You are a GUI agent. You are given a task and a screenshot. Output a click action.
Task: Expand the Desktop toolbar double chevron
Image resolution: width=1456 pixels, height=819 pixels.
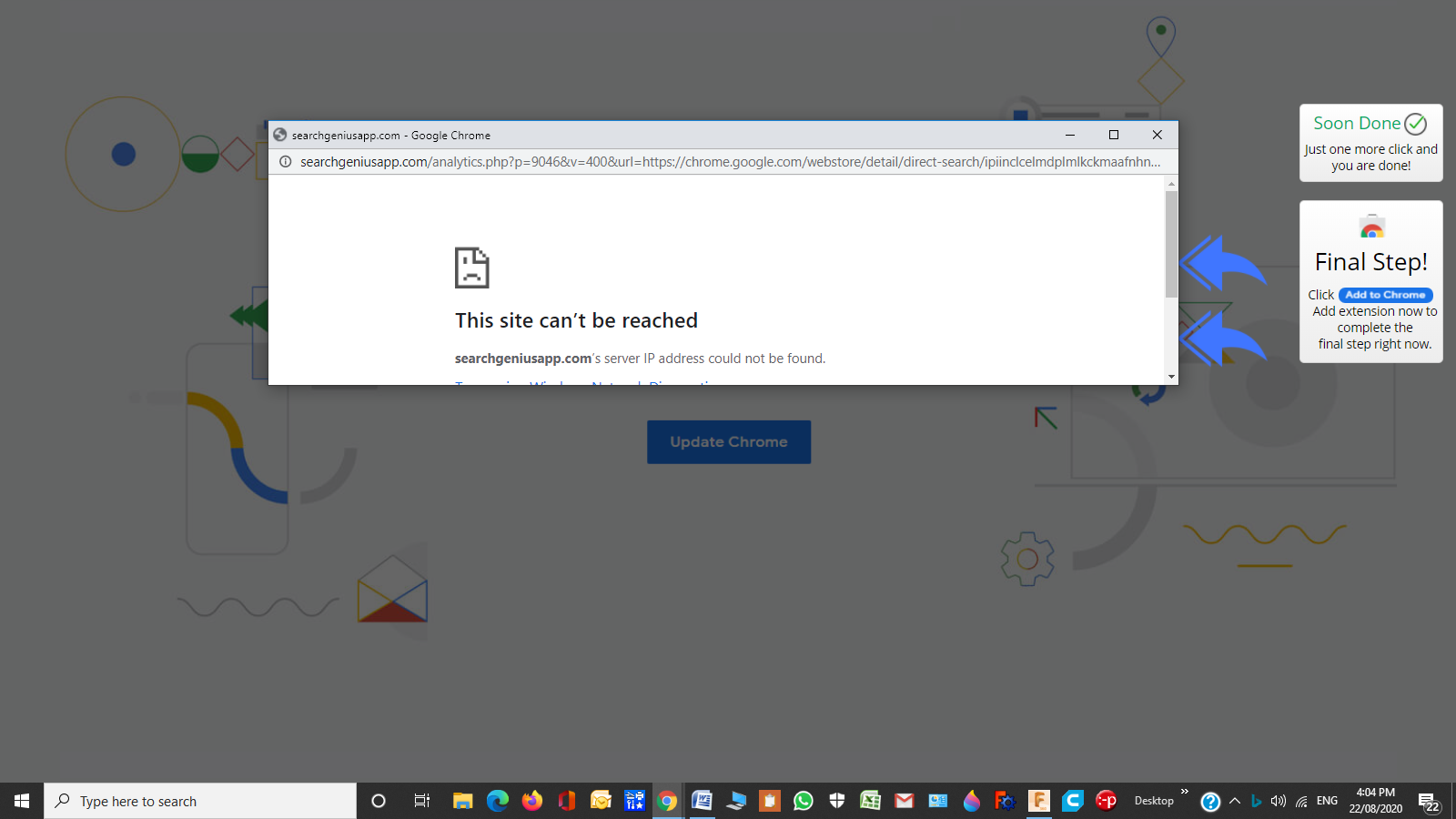(1184, 792)
